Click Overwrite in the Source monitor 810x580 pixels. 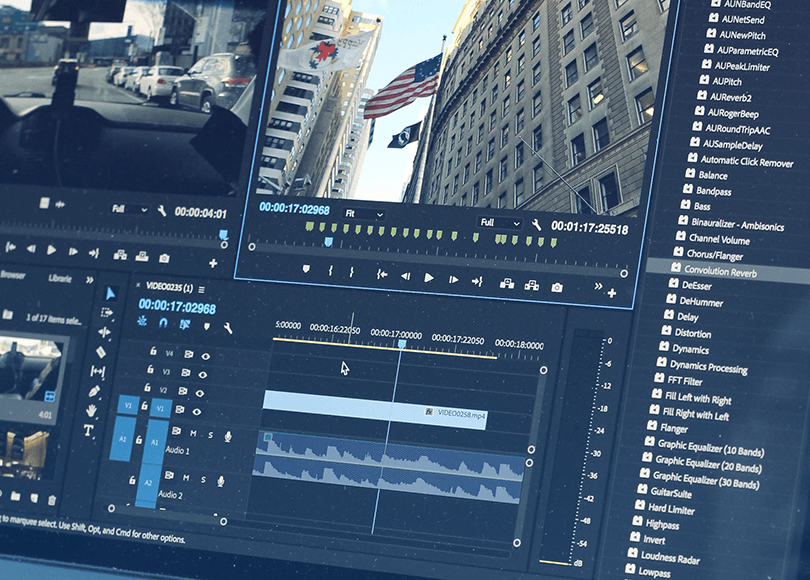(x=142, y=256)
